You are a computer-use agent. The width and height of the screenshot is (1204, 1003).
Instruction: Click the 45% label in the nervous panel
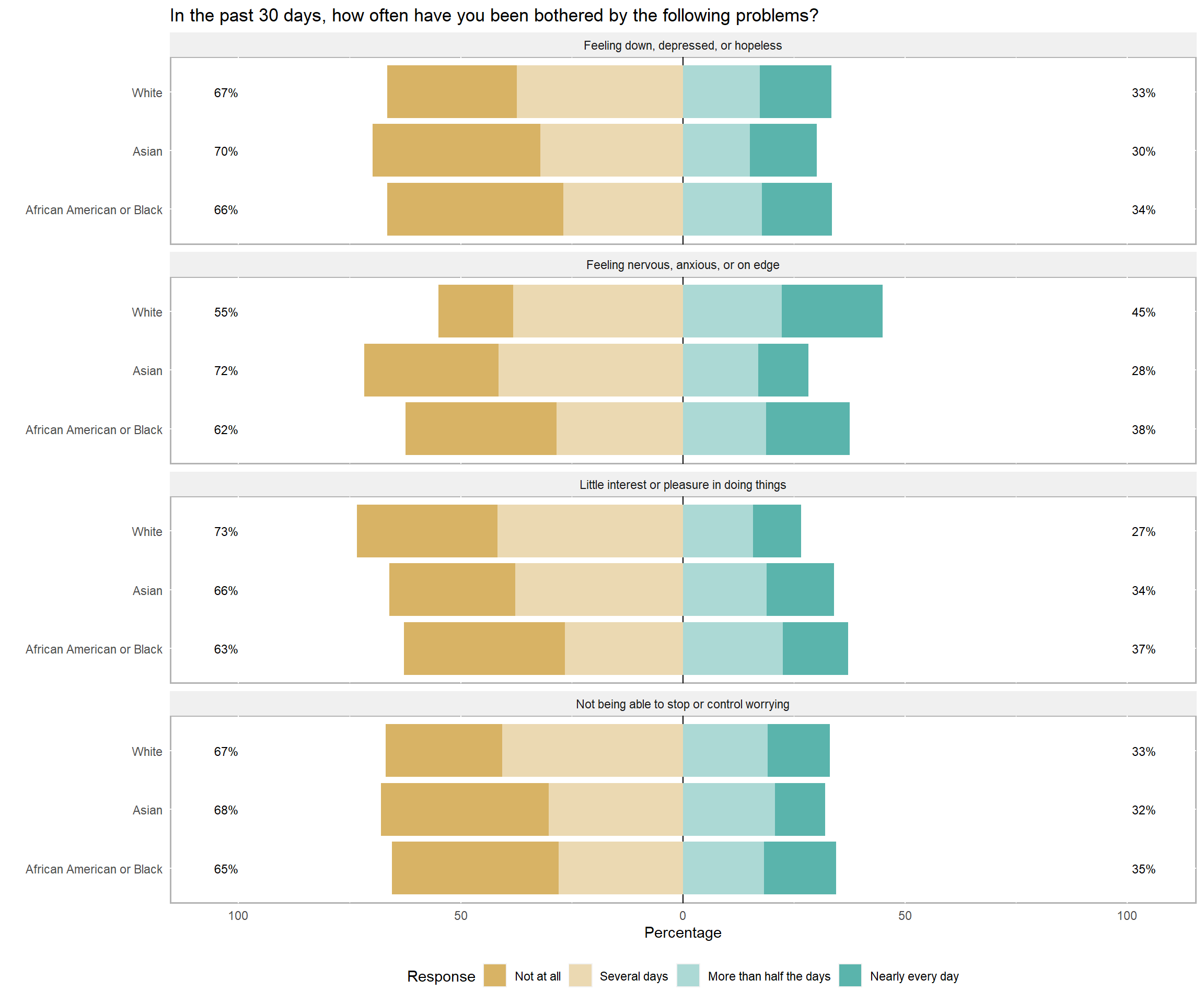(x=1143, y=312)
